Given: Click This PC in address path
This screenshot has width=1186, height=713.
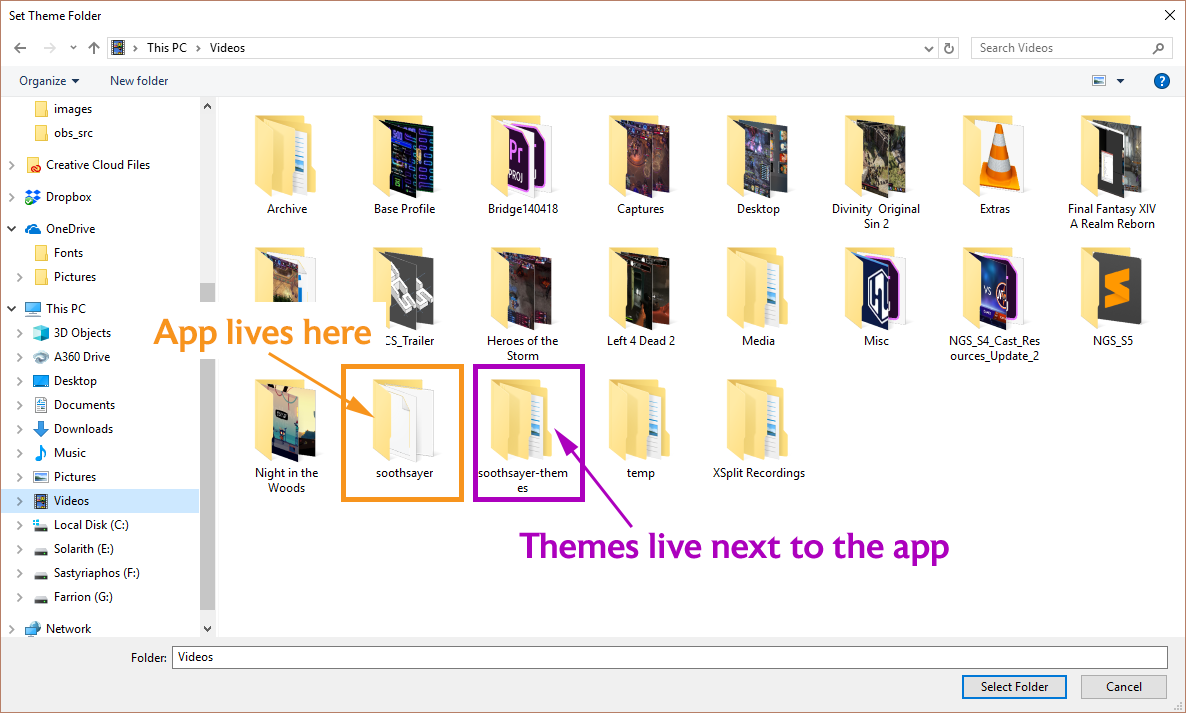Looking at the screenshot, I should click(166, 48).
